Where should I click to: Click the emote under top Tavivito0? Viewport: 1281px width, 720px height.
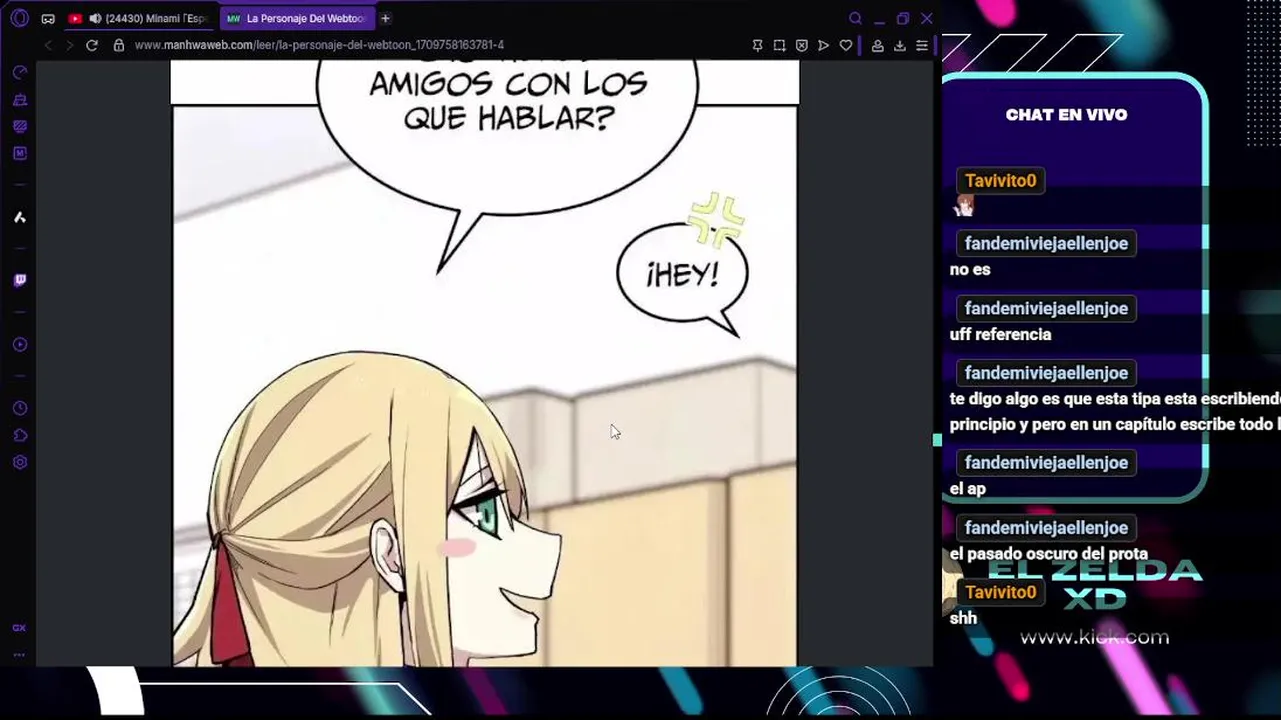point(964,206)
